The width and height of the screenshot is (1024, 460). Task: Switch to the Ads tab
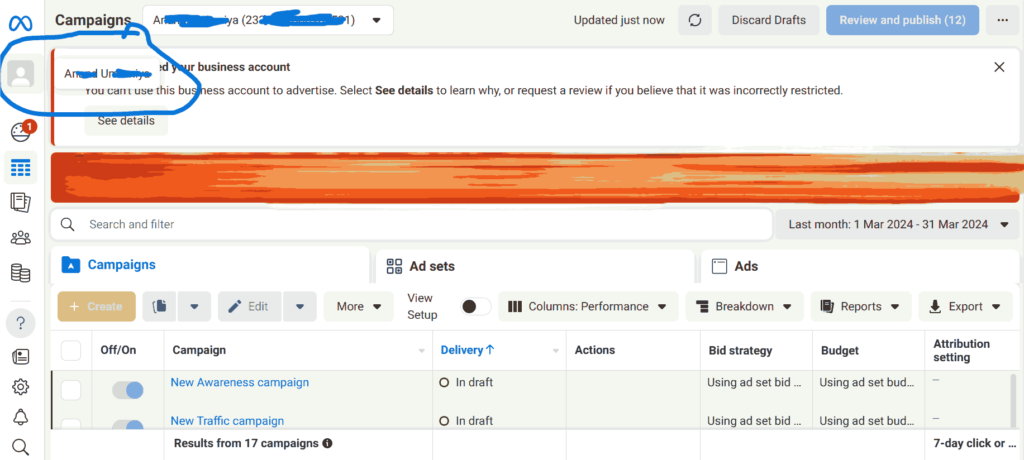[746, 266]
